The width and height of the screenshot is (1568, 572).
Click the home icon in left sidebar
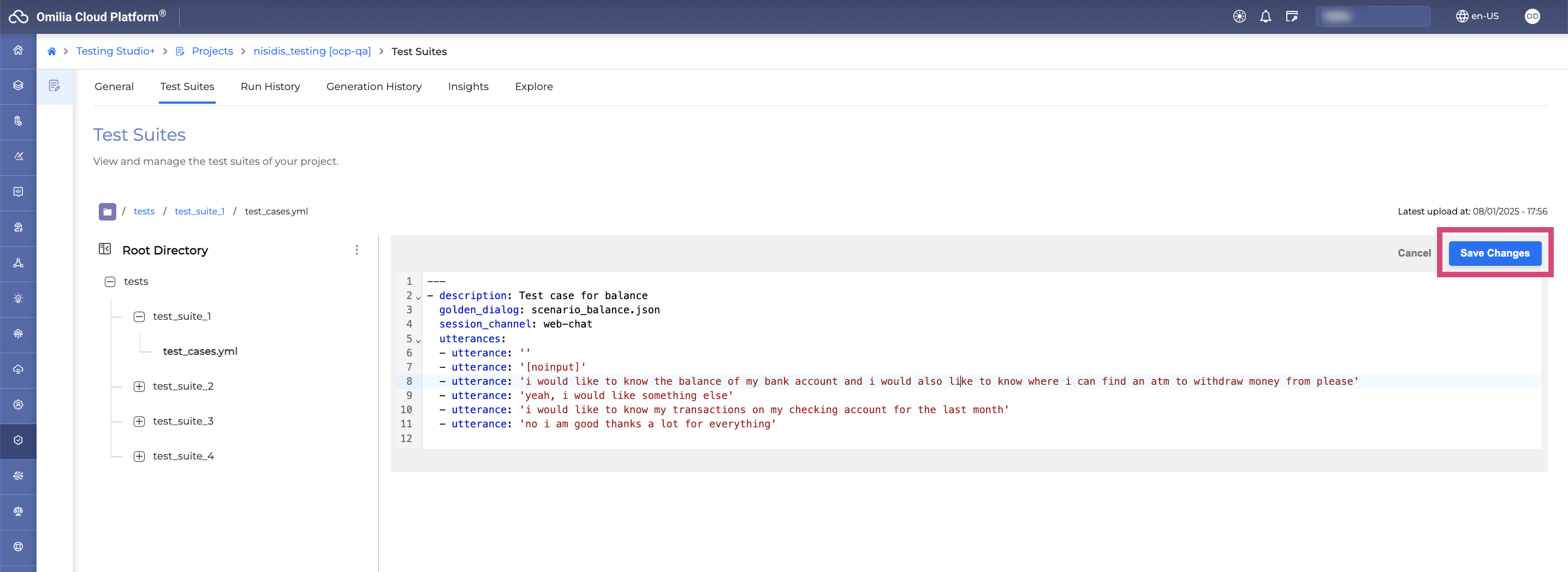click(x=18, y=51)
